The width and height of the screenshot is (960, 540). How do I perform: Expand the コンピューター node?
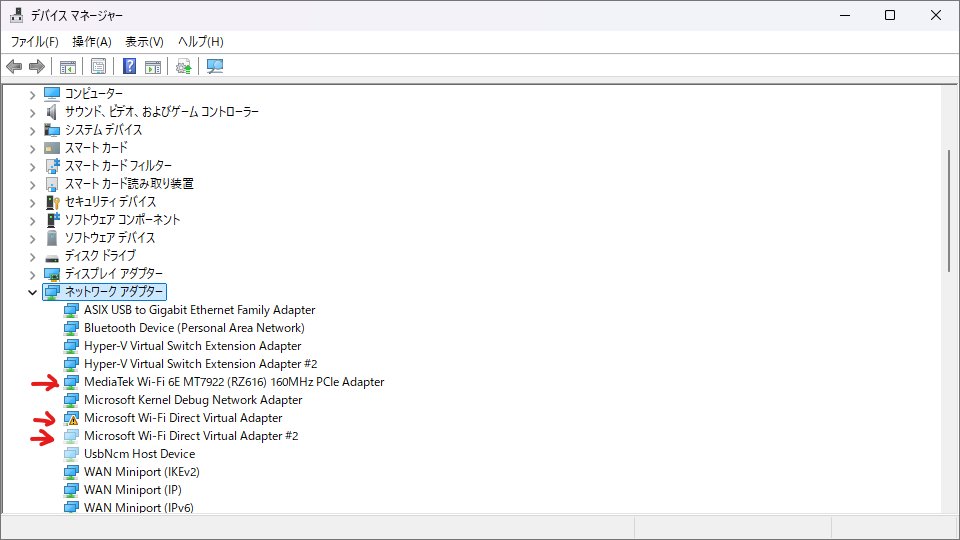[x=32, y=95]
